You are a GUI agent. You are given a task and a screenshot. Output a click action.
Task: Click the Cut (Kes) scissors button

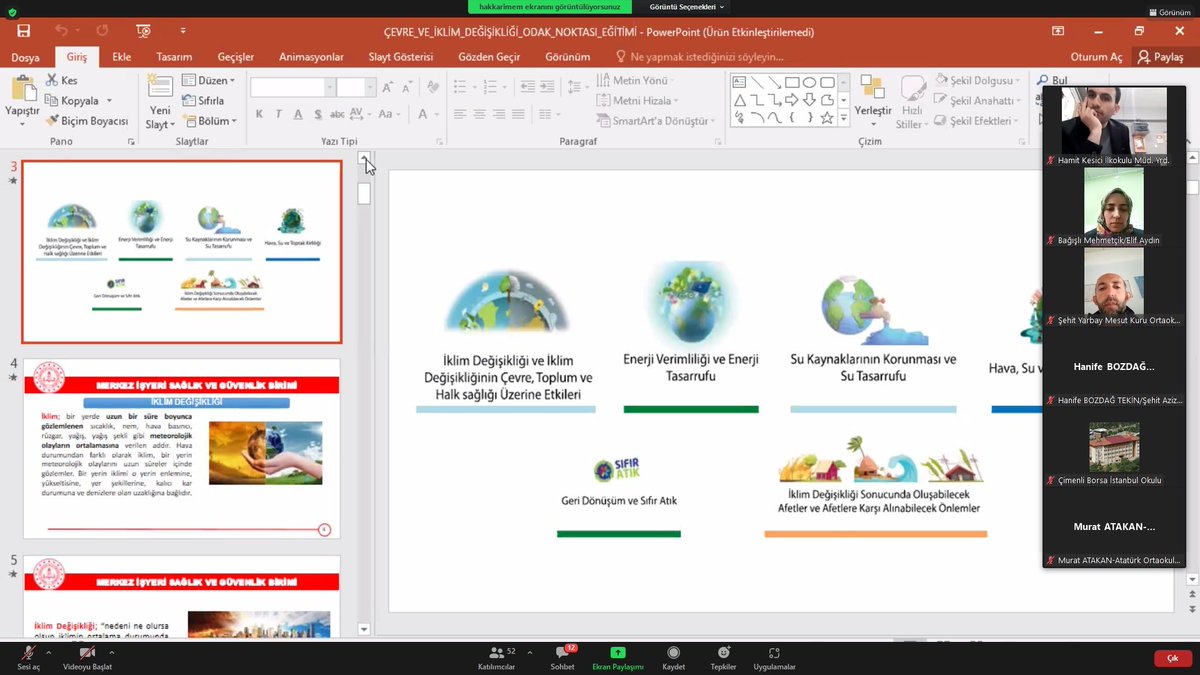(x=60, y=80)
